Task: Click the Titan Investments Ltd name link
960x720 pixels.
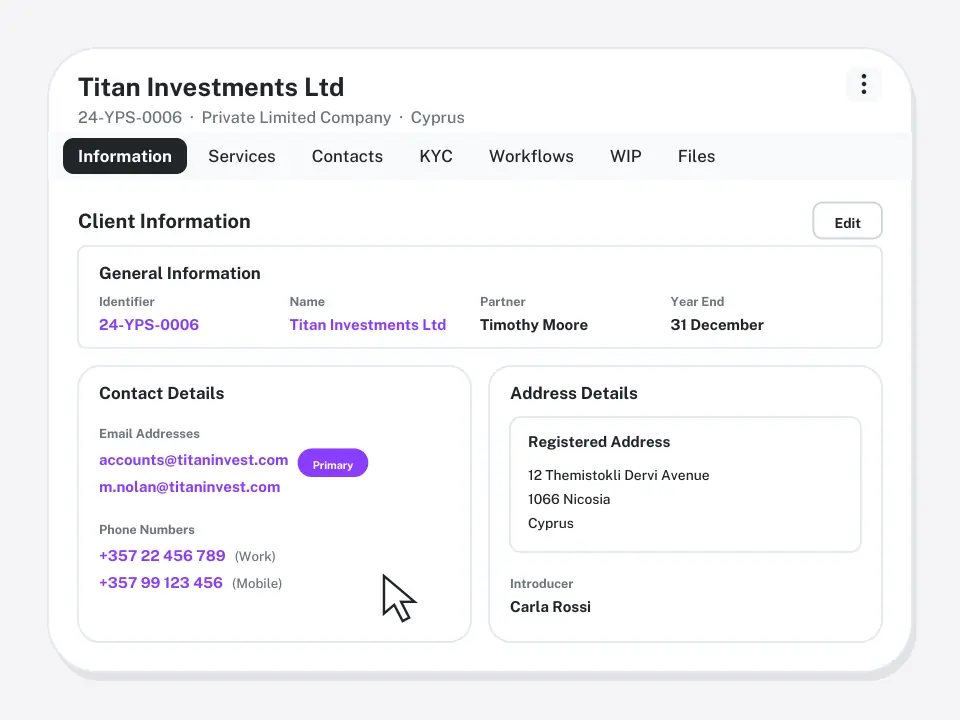Action: pyautogui.click(x=367, y=324)
